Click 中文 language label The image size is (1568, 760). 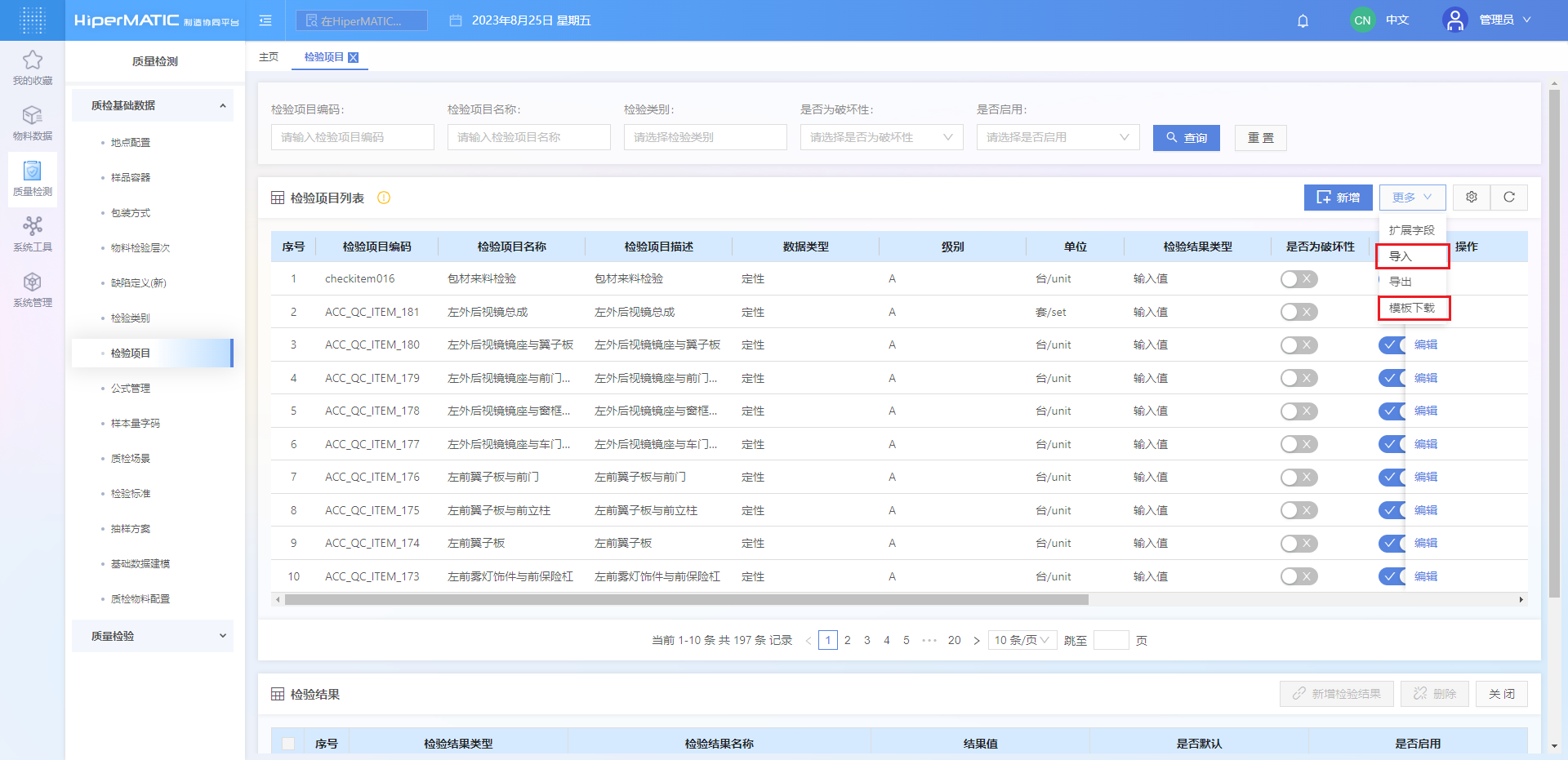pos(1397,20)
